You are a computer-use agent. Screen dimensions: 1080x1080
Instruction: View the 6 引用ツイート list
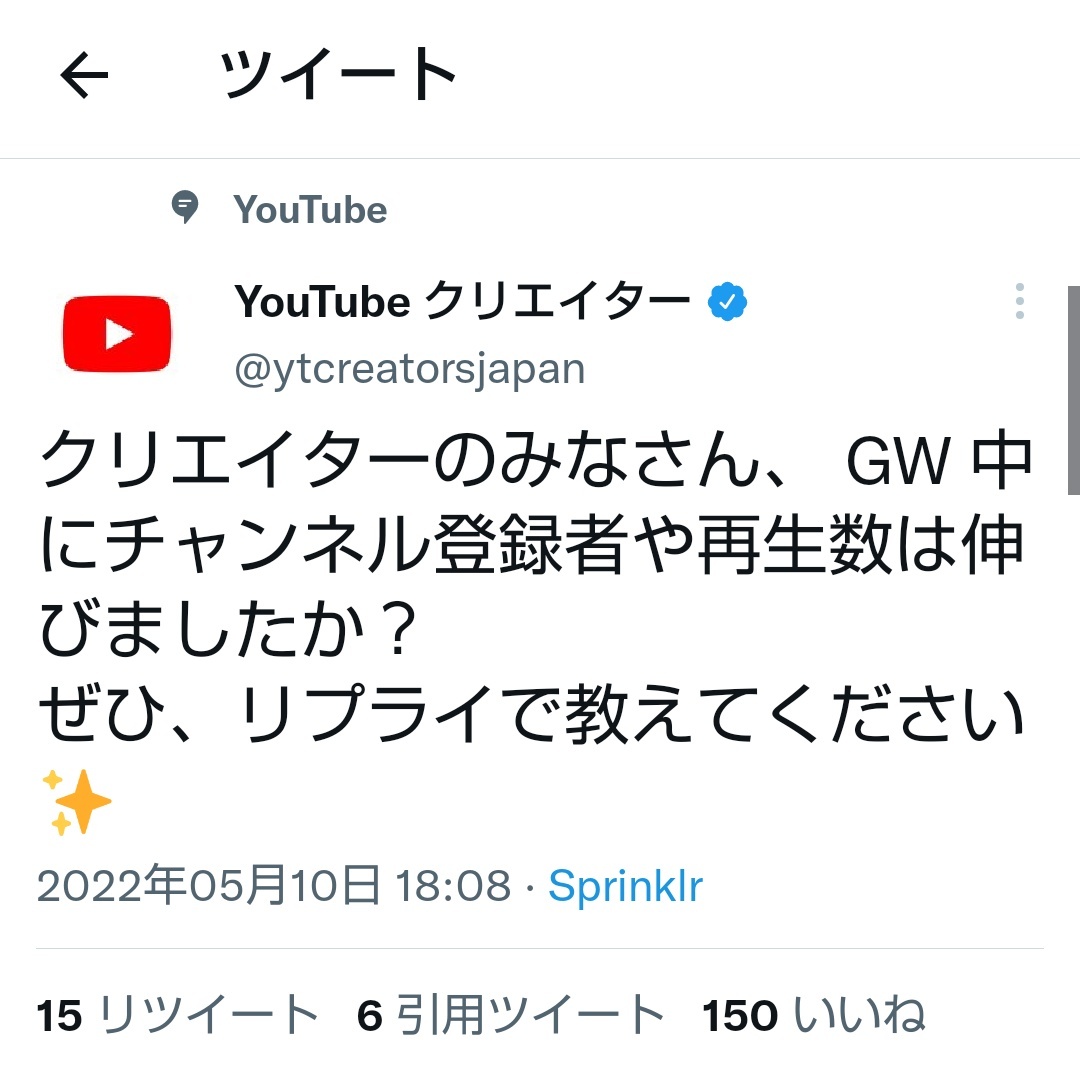point(510,1015)
